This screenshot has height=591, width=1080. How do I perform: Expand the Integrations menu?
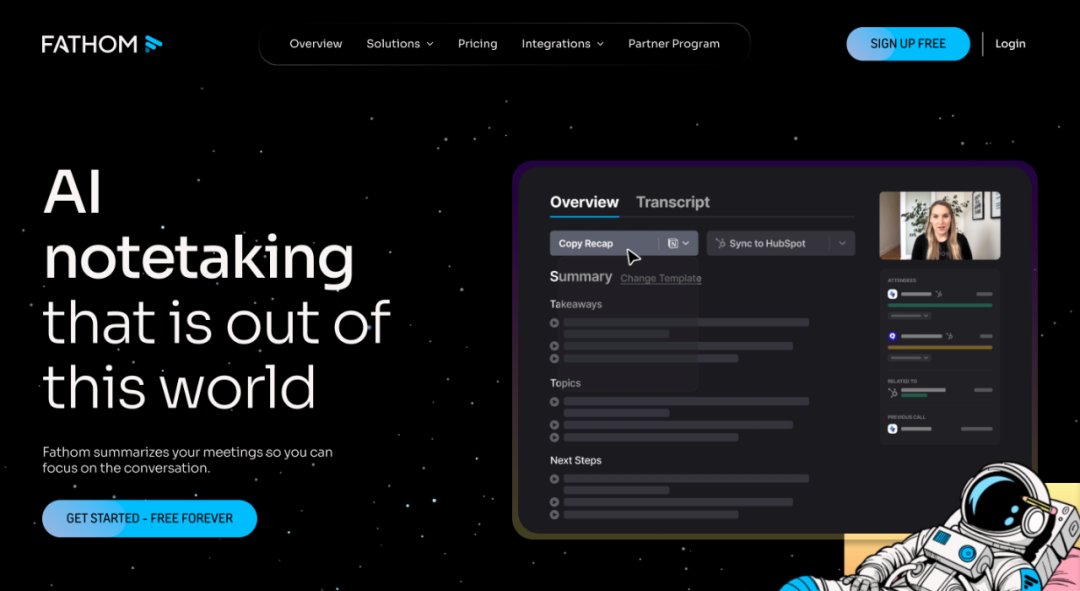click(562, 43)
